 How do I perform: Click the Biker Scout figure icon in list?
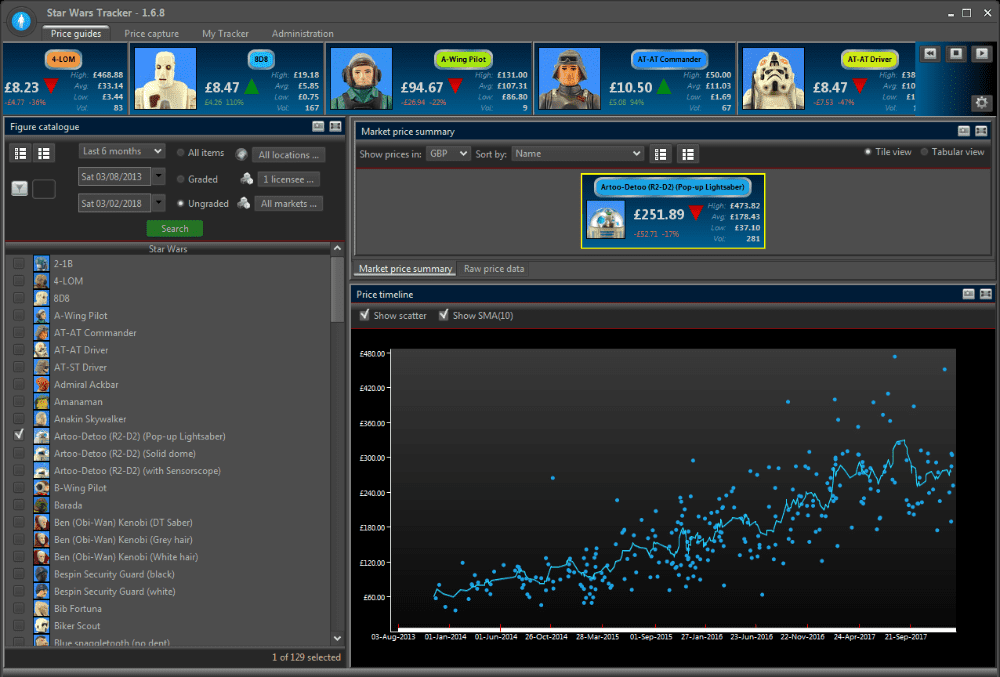41,625
